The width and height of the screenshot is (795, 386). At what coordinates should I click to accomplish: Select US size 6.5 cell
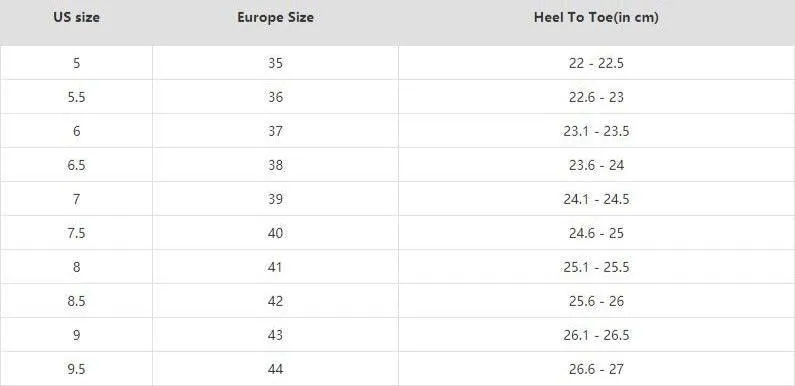pyautogui.click(x=76, y=165)
